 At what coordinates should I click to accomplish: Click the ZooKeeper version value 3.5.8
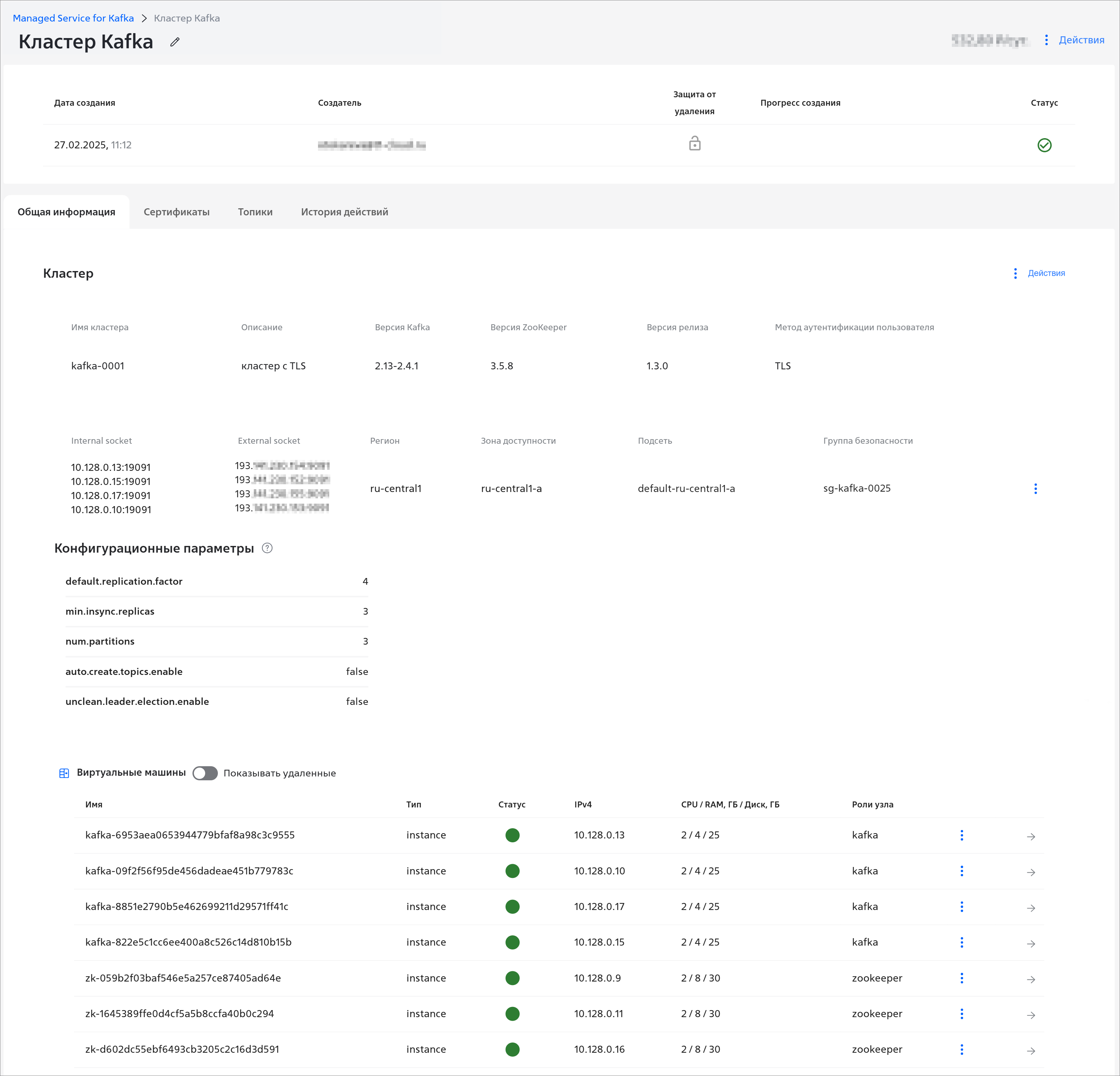(x=502, y=365)
